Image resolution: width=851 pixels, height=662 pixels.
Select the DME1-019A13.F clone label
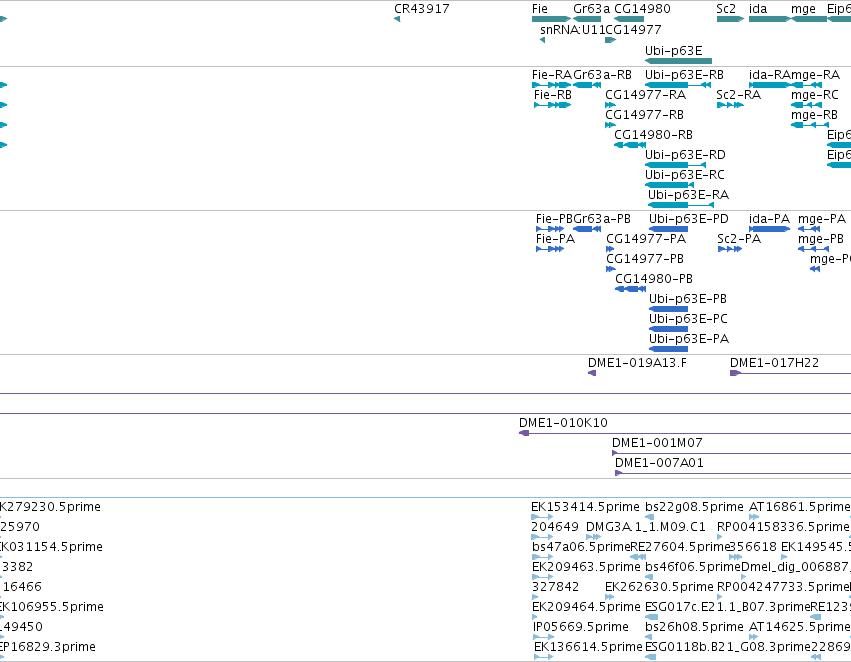(x=637, y=363)
